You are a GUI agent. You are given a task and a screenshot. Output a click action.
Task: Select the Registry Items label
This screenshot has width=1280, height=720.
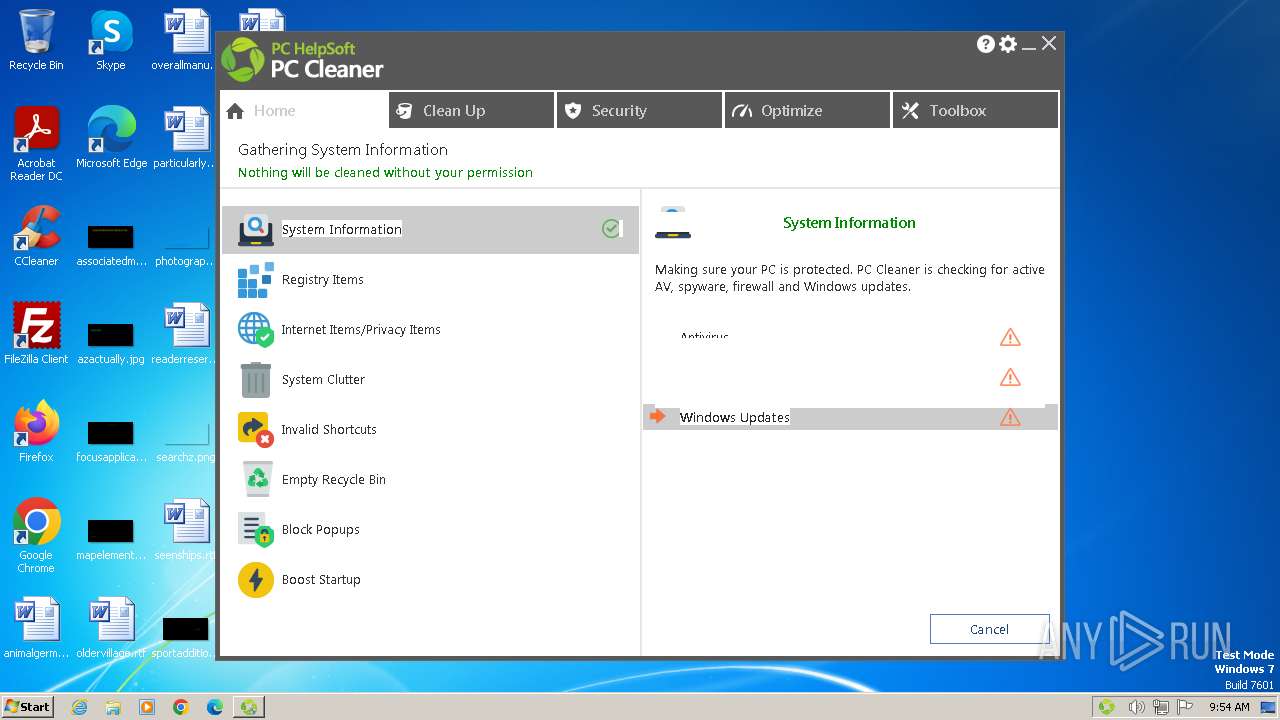point(322,280)
